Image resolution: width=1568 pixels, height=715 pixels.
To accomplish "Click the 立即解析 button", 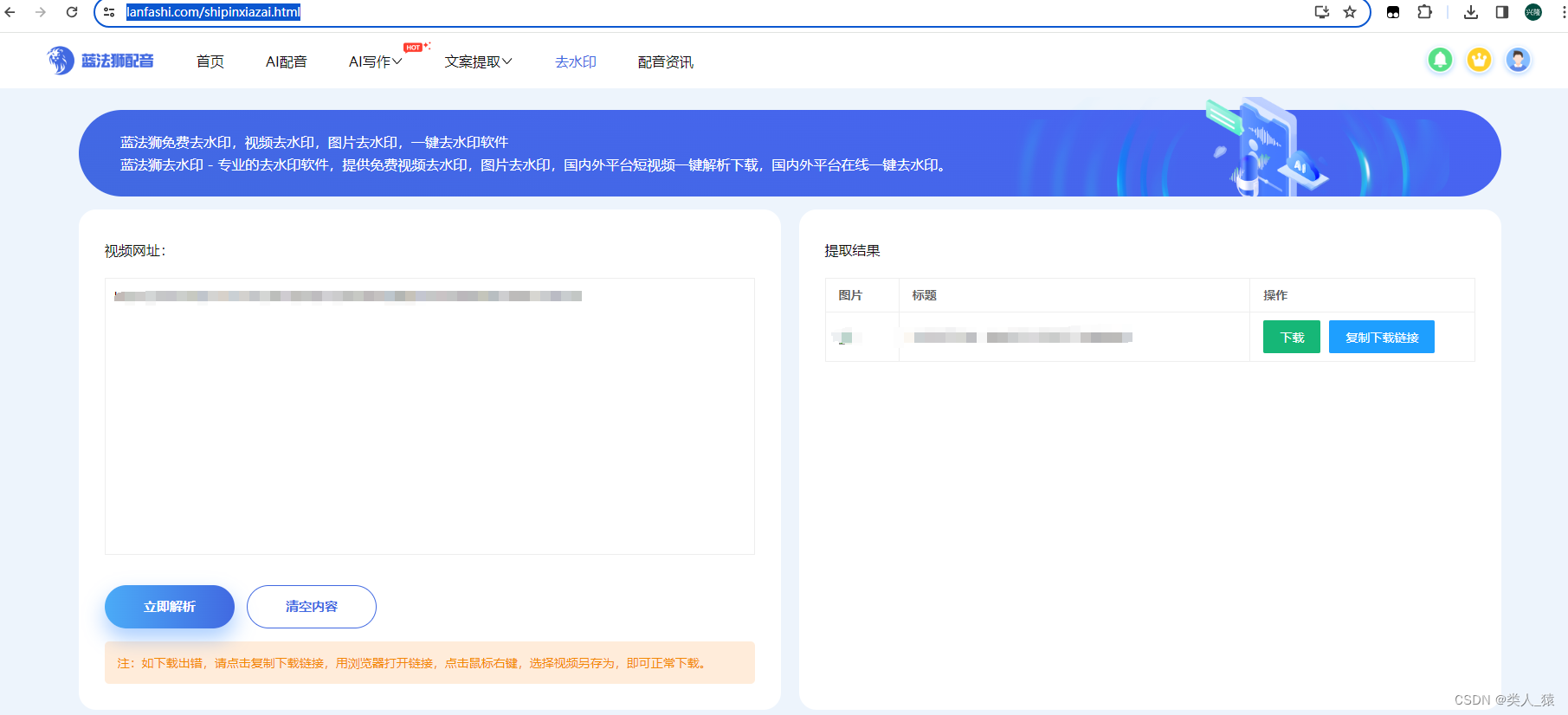I will pos(170,607).
